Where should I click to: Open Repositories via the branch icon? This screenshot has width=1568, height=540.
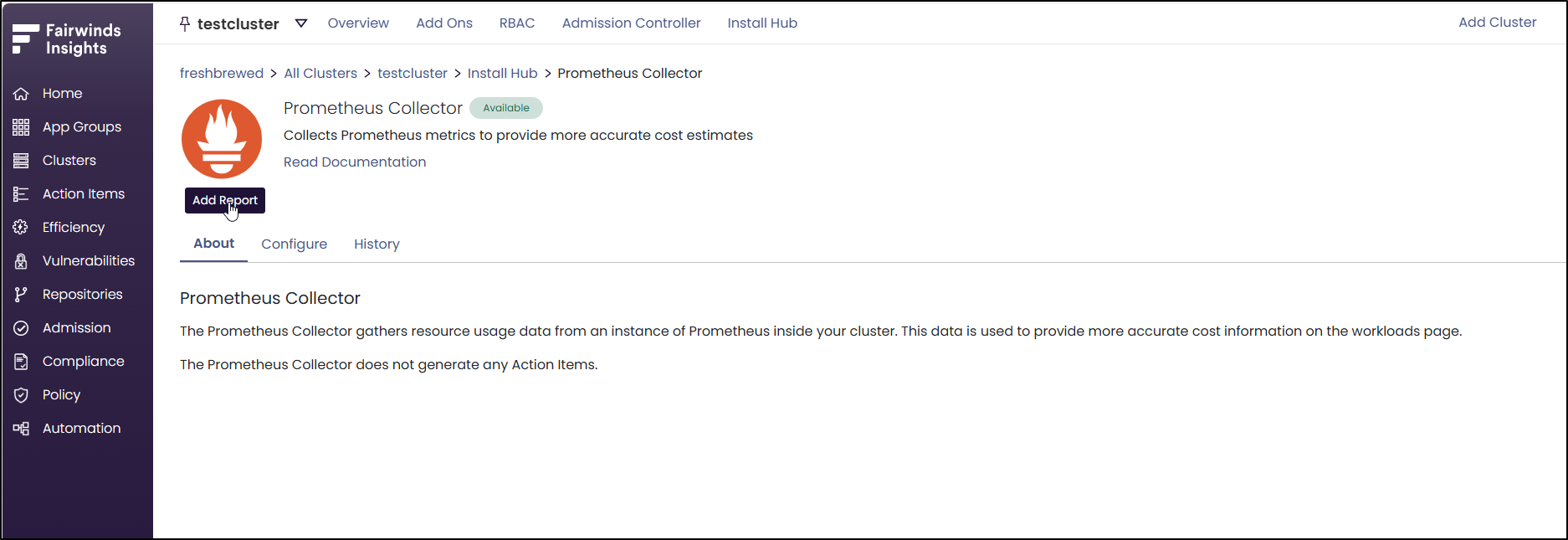(21, 295)
